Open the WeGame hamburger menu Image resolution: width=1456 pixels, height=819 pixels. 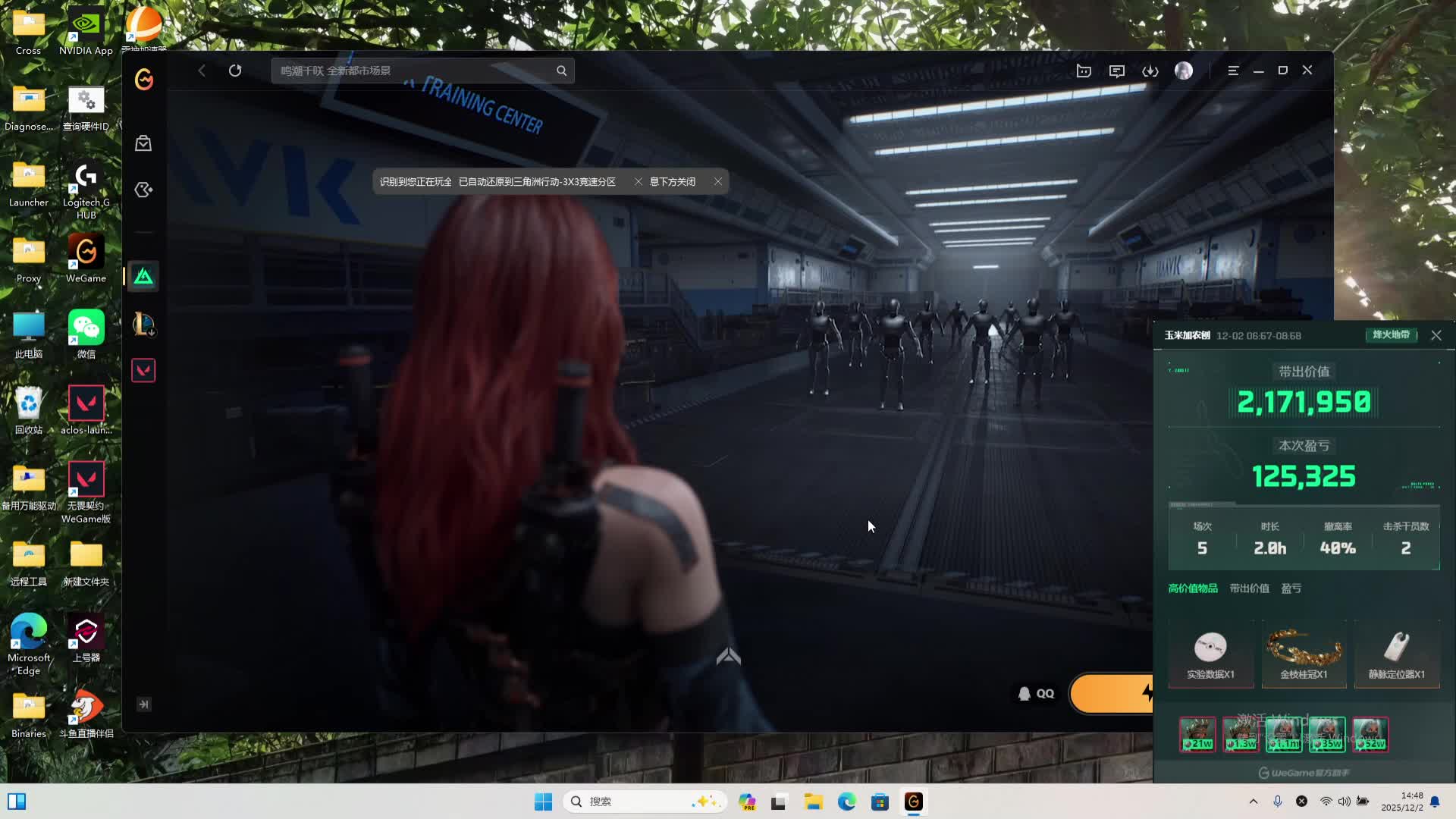click(1233, 71)
